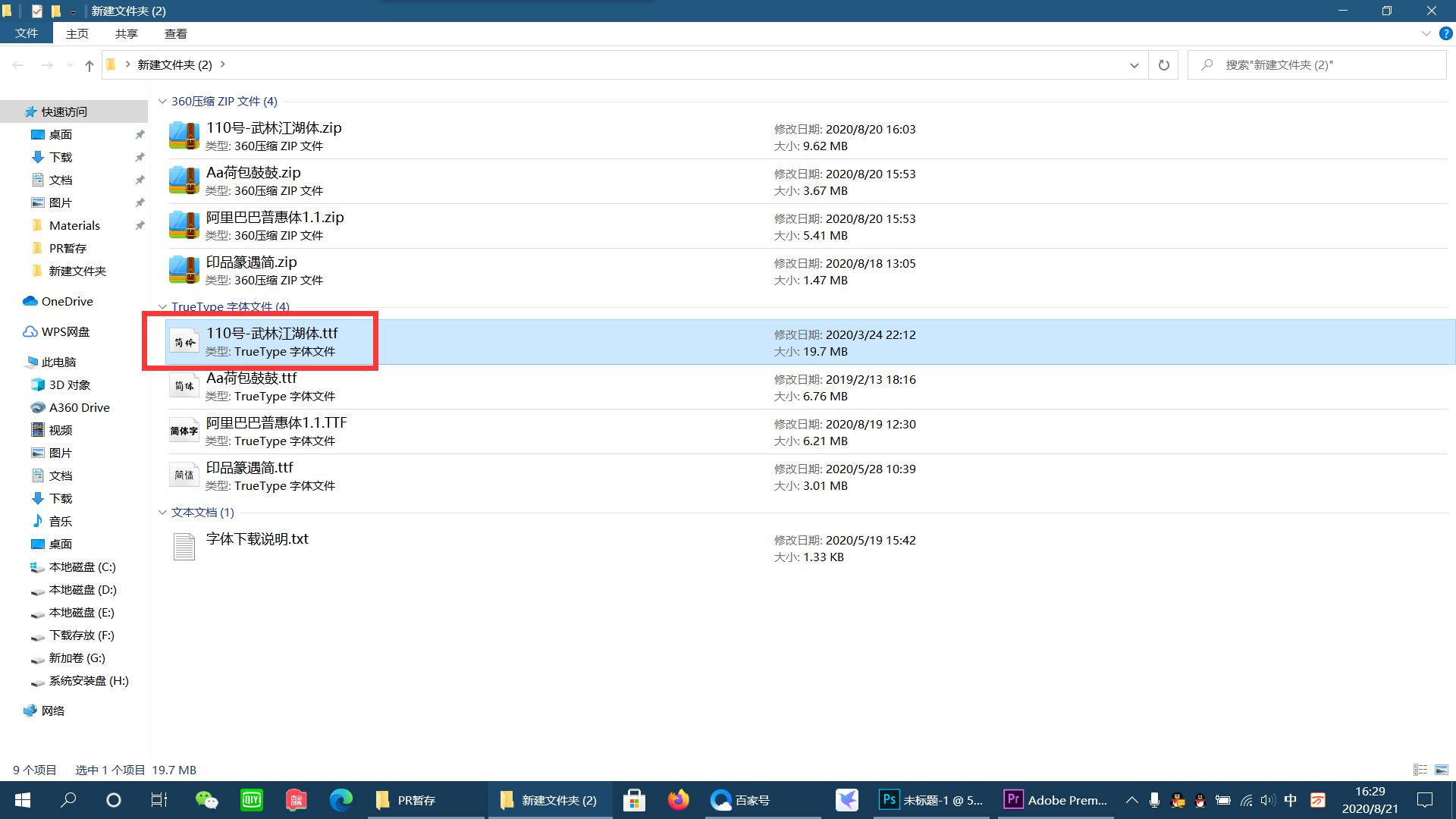1456x819 pixels.
Task: Collapse the 文本文档 group
Action: [162, 512]
